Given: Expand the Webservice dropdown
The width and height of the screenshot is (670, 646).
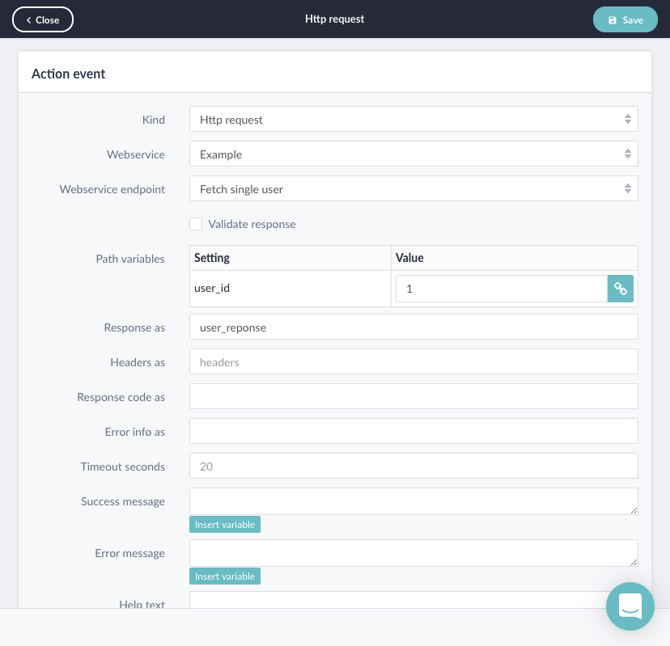Looking at the screenshot, I should (x=413, y=154).
